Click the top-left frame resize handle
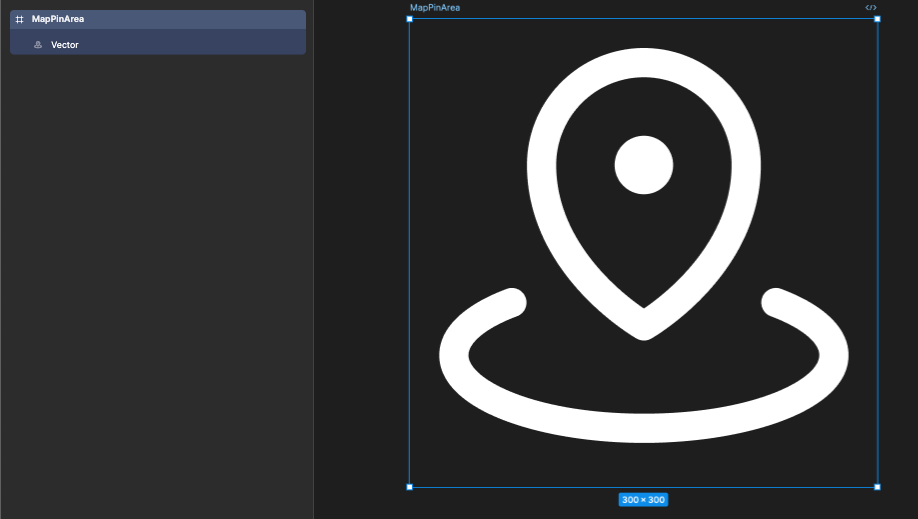Screen dimensions: 918x519 pos(410,19)
